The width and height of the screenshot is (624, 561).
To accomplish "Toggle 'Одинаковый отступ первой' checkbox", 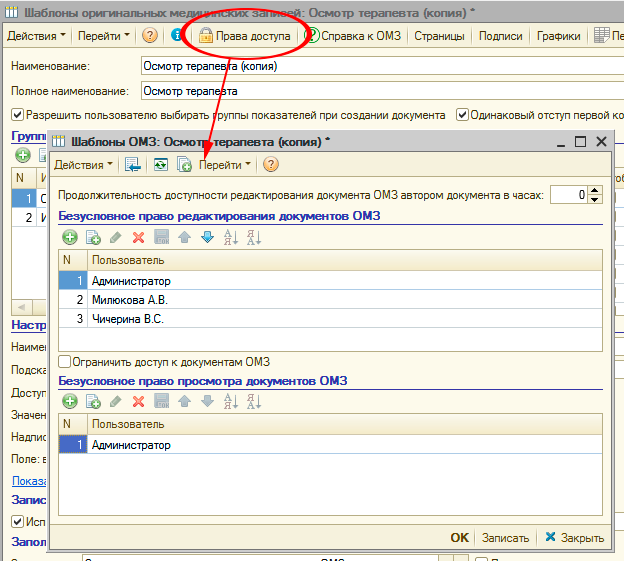I will pyautogui.click(x=462, y=115).
